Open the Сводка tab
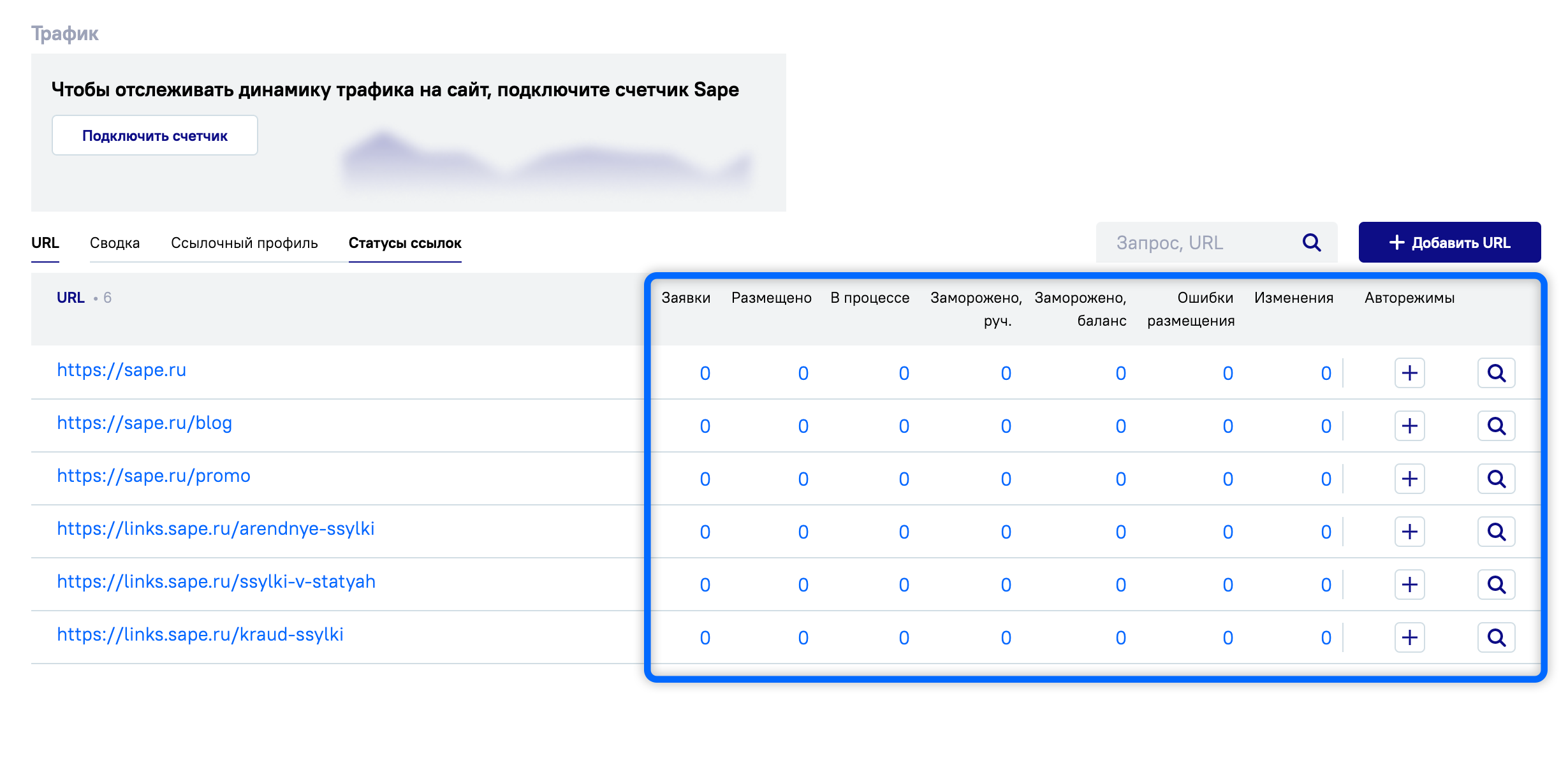The height and width of the screenshot is (763, 1568). click(x=115, y=243)
